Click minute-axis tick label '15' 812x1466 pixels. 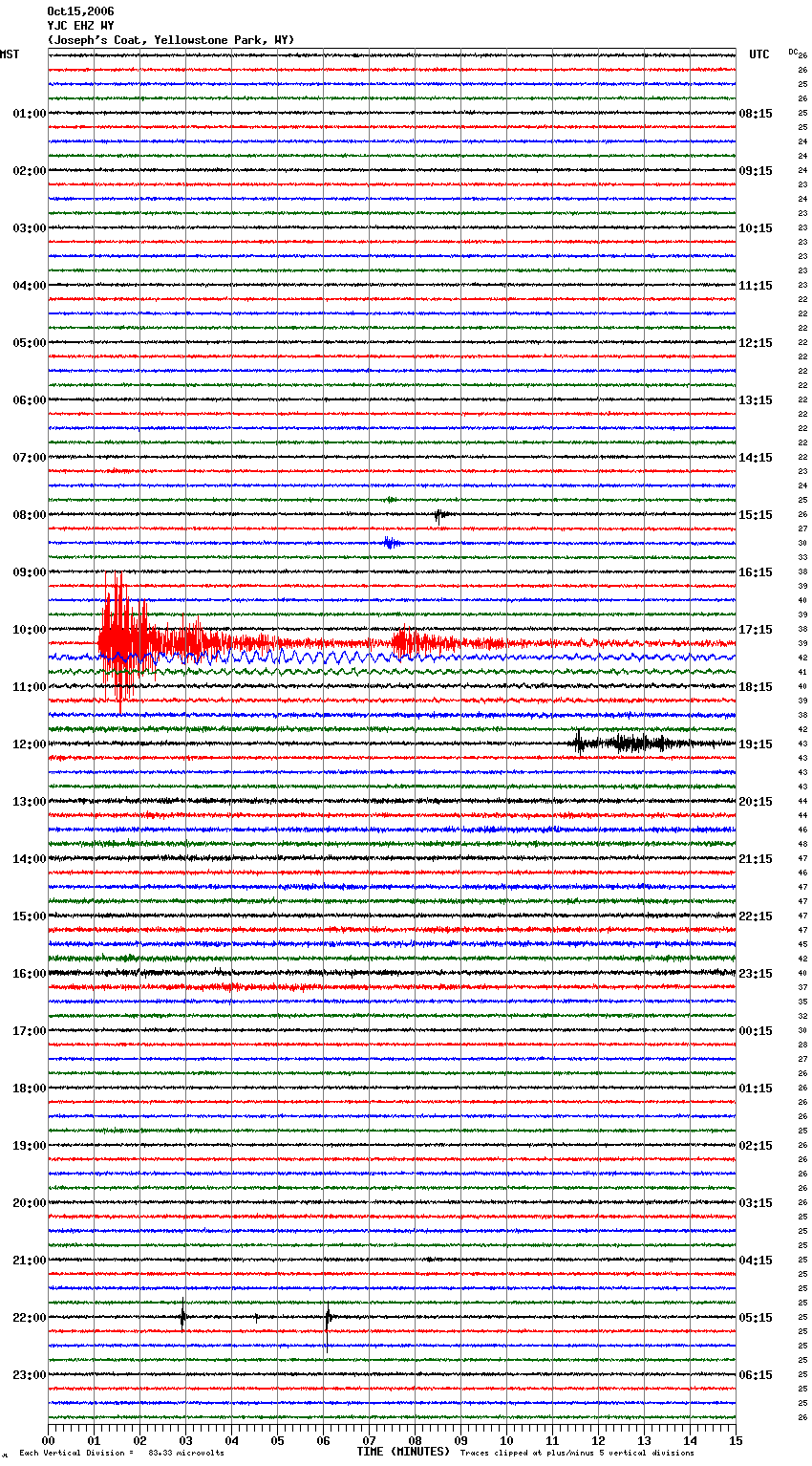[736, 1440]
